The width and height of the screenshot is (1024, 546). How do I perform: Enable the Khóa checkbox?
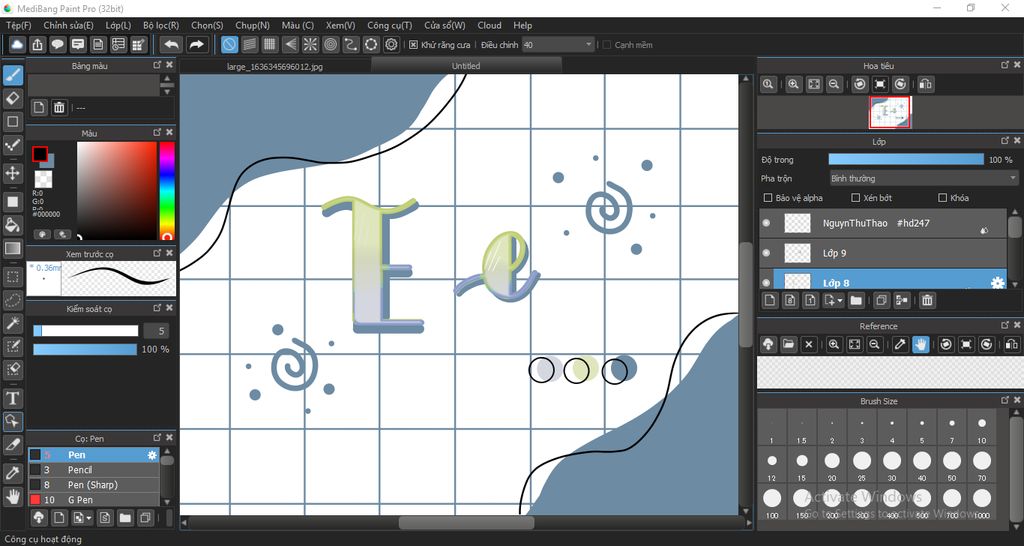[942, 198]
